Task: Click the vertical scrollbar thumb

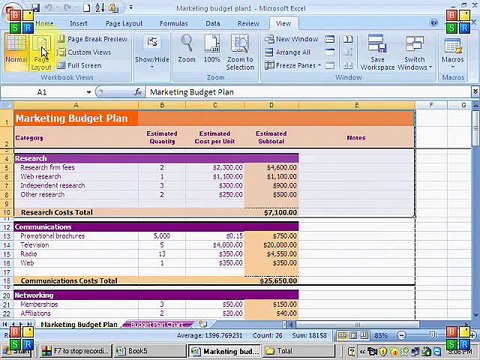Action: [475, 128]
